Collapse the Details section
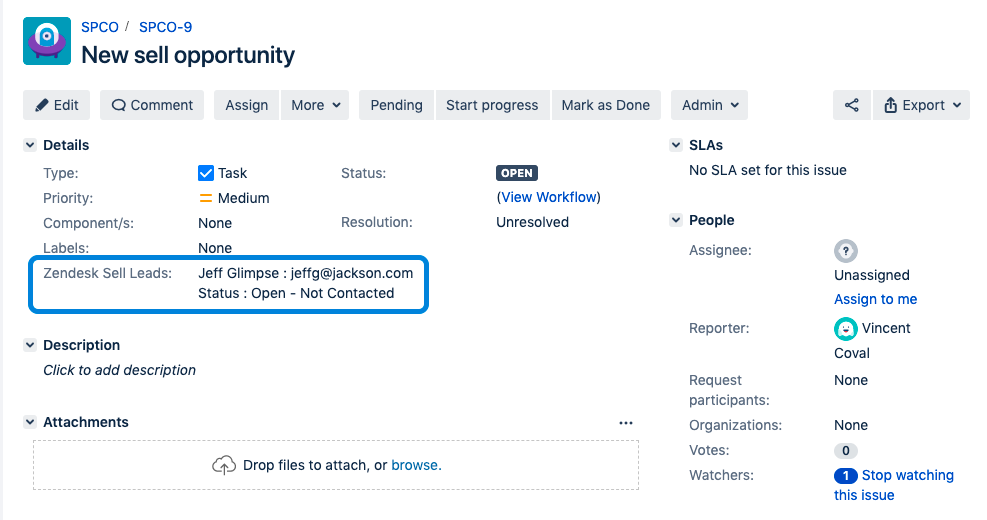 tap(30, 146)
